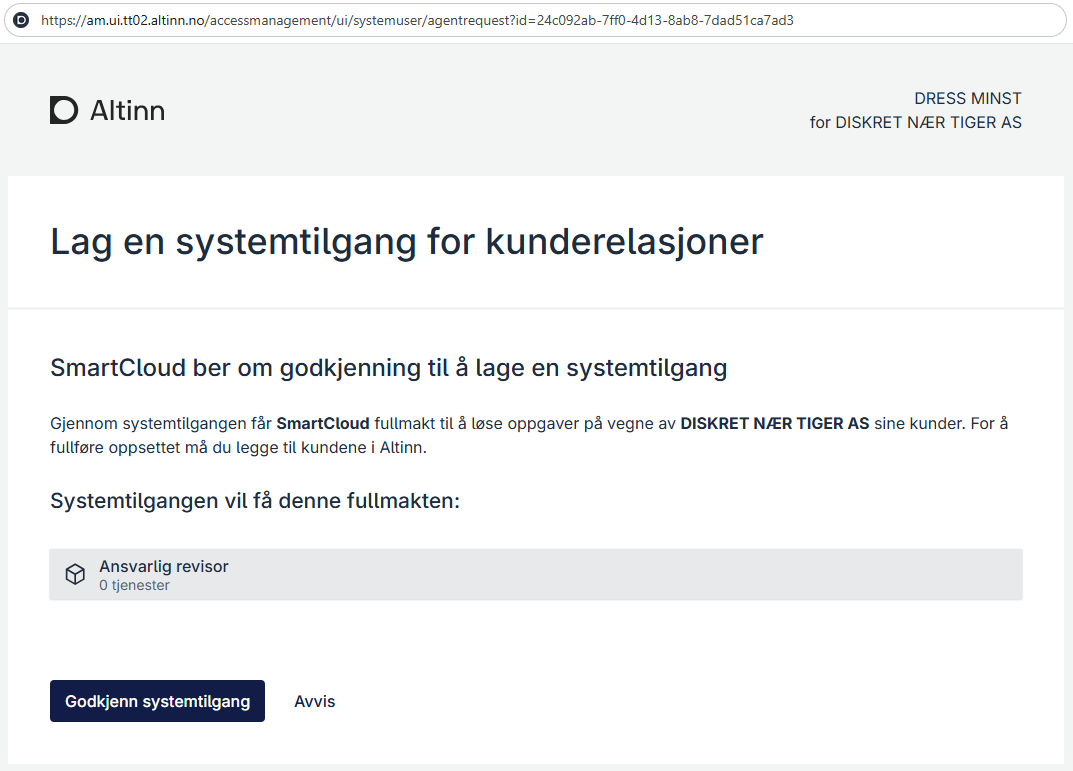The image size is (1073, 771).
Task: Select the circular Altinn emblem next to the wordmark
Action: 63,110
